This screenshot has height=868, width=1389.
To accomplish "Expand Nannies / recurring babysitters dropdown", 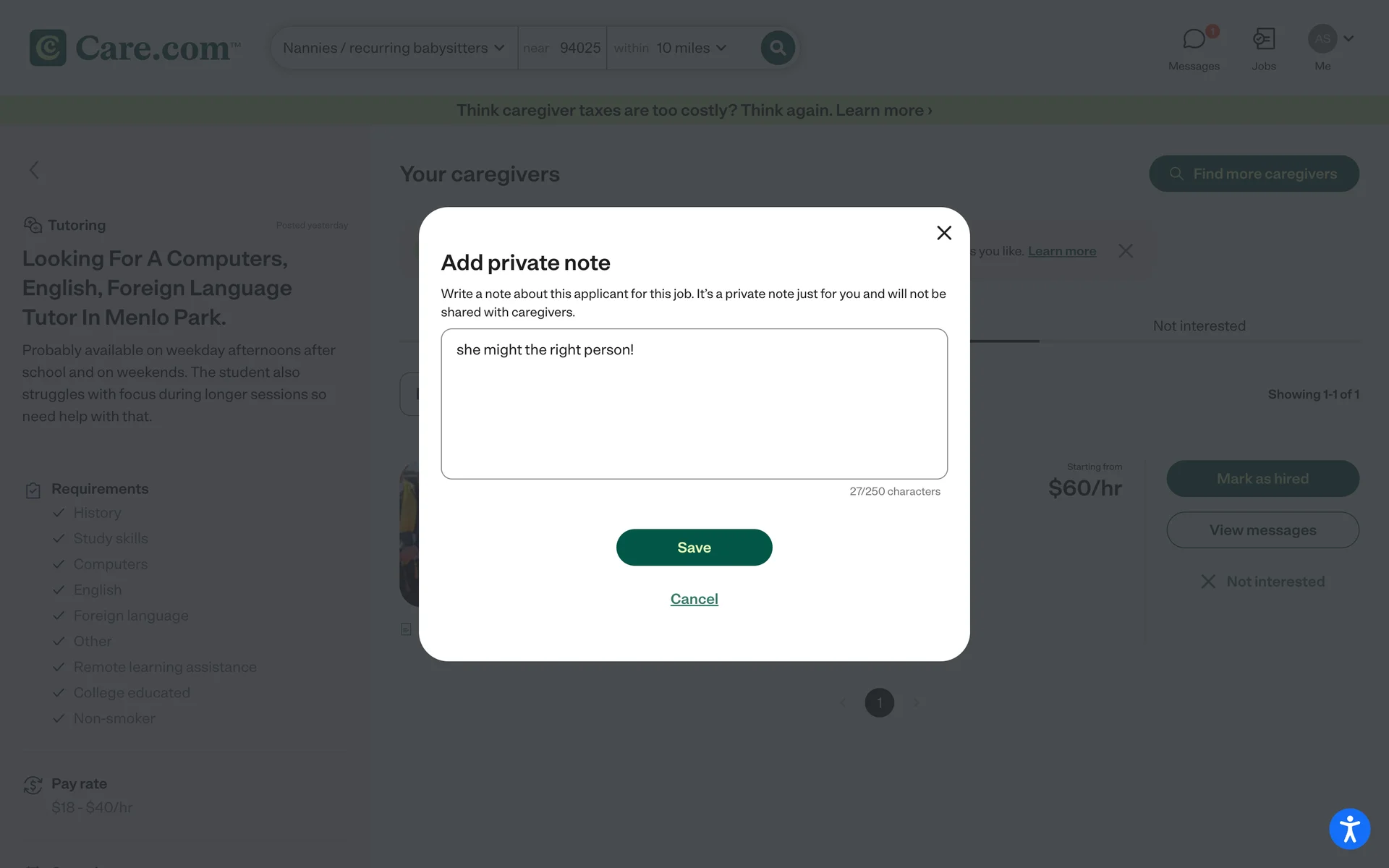I will click(x=394, y=48).
